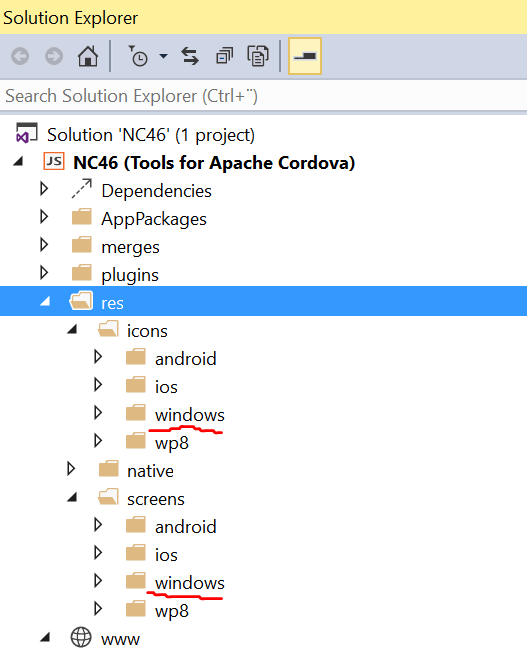Click the Back navigation arrow
Image resolution: width=527 pixels, height=655 pixels.
(20, 56)
